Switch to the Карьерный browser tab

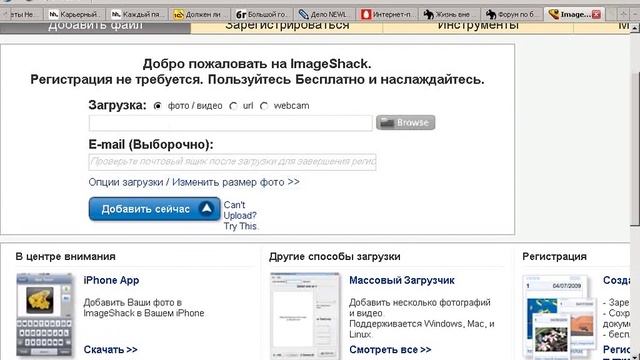point(75,14)
